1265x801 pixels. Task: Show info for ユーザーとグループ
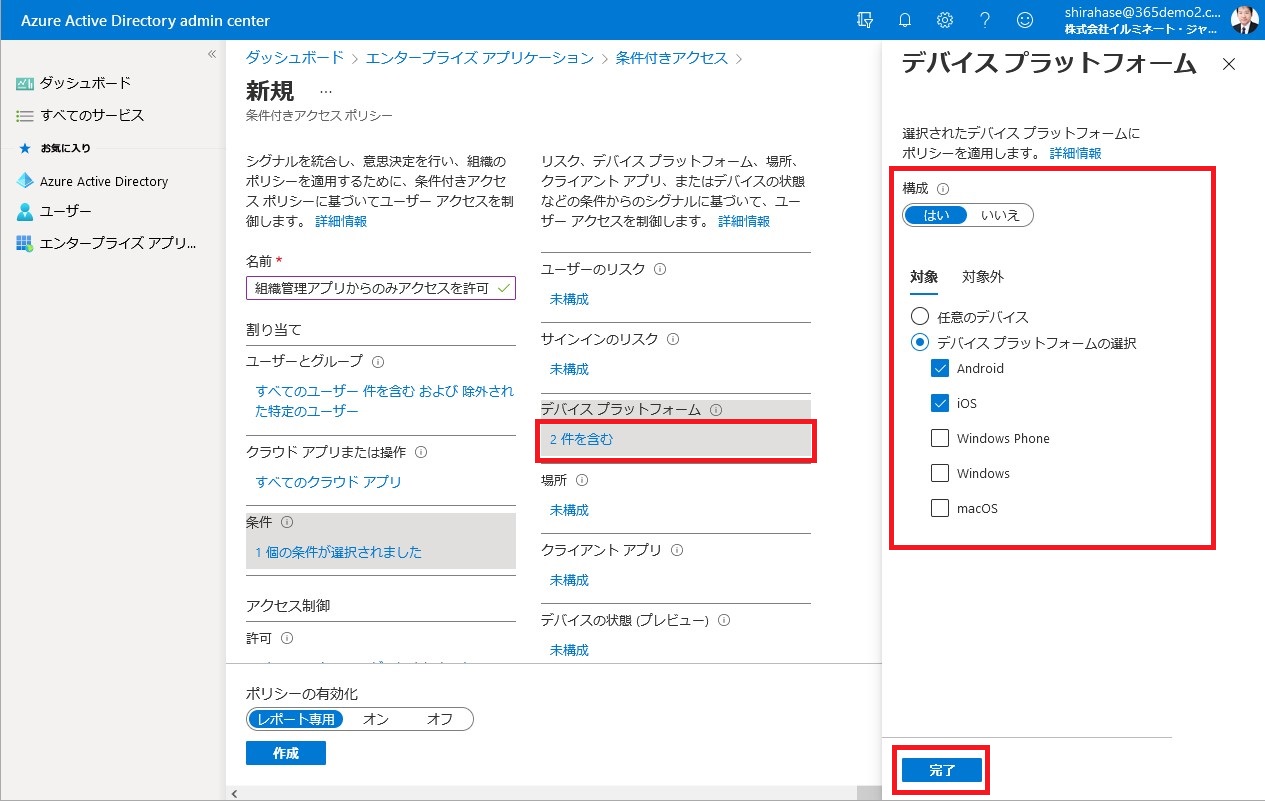pos(378,362)
